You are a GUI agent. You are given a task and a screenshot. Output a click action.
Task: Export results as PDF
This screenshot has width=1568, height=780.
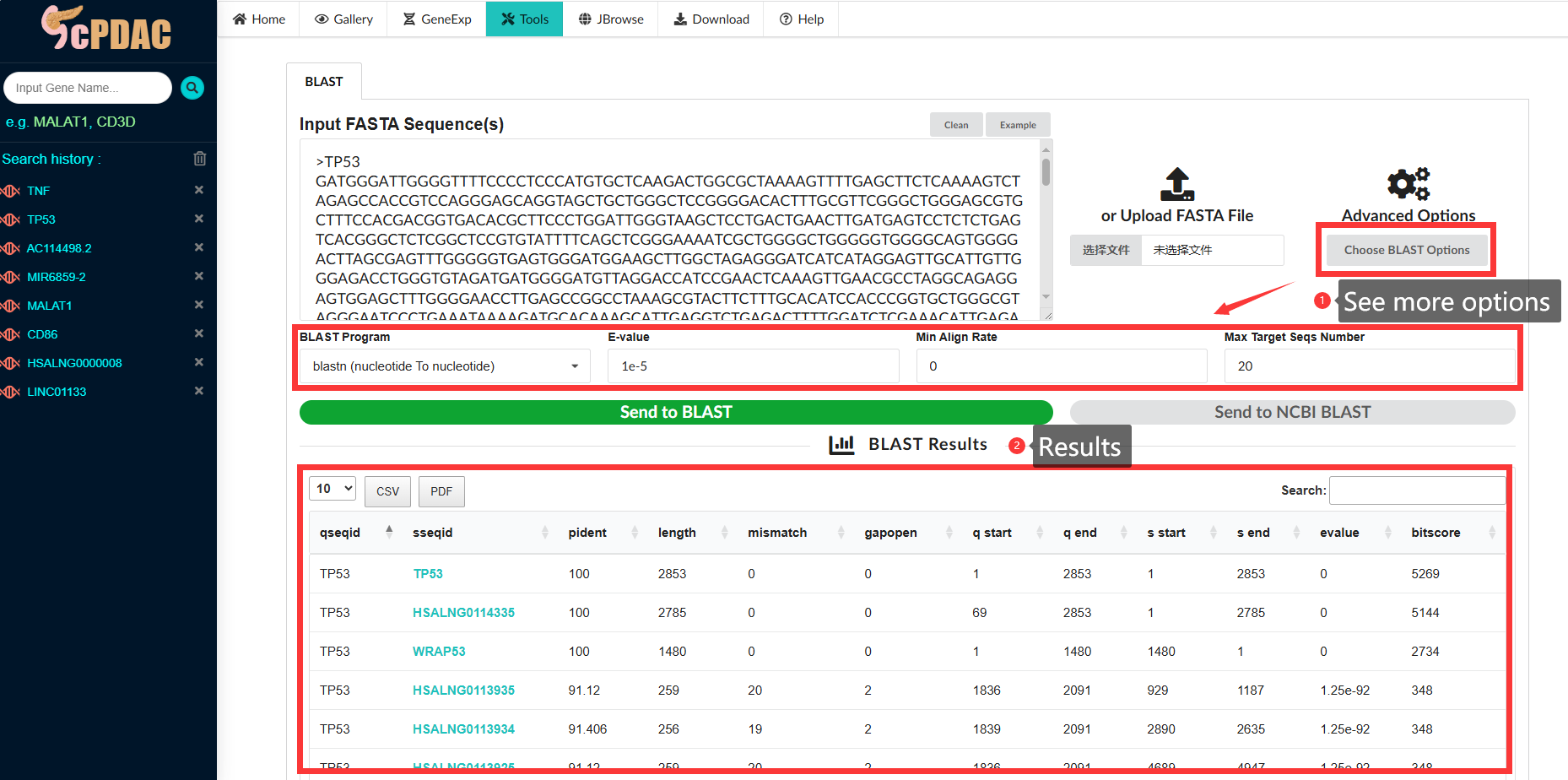(x=441, y=491)
